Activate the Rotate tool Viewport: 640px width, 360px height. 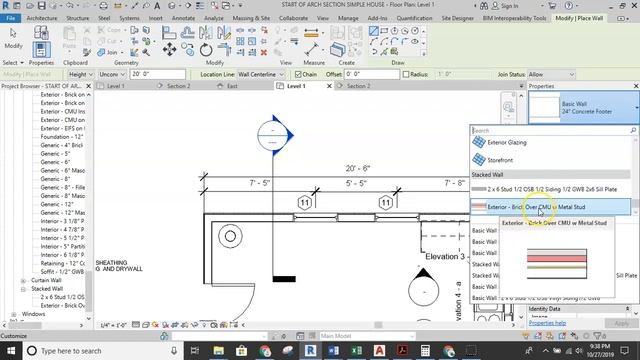(206, 50)
